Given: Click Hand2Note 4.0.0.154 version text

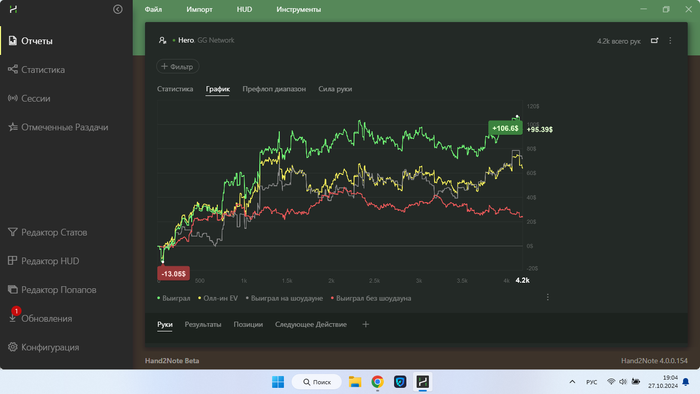Looking at the screenshot, I should click(x=654, y=361).
